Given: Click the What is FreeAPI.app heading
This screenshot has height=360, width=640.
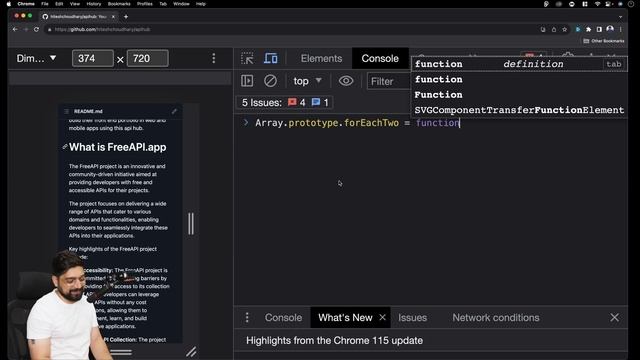Looking at the screenshot, I should (x=118, y=147).
